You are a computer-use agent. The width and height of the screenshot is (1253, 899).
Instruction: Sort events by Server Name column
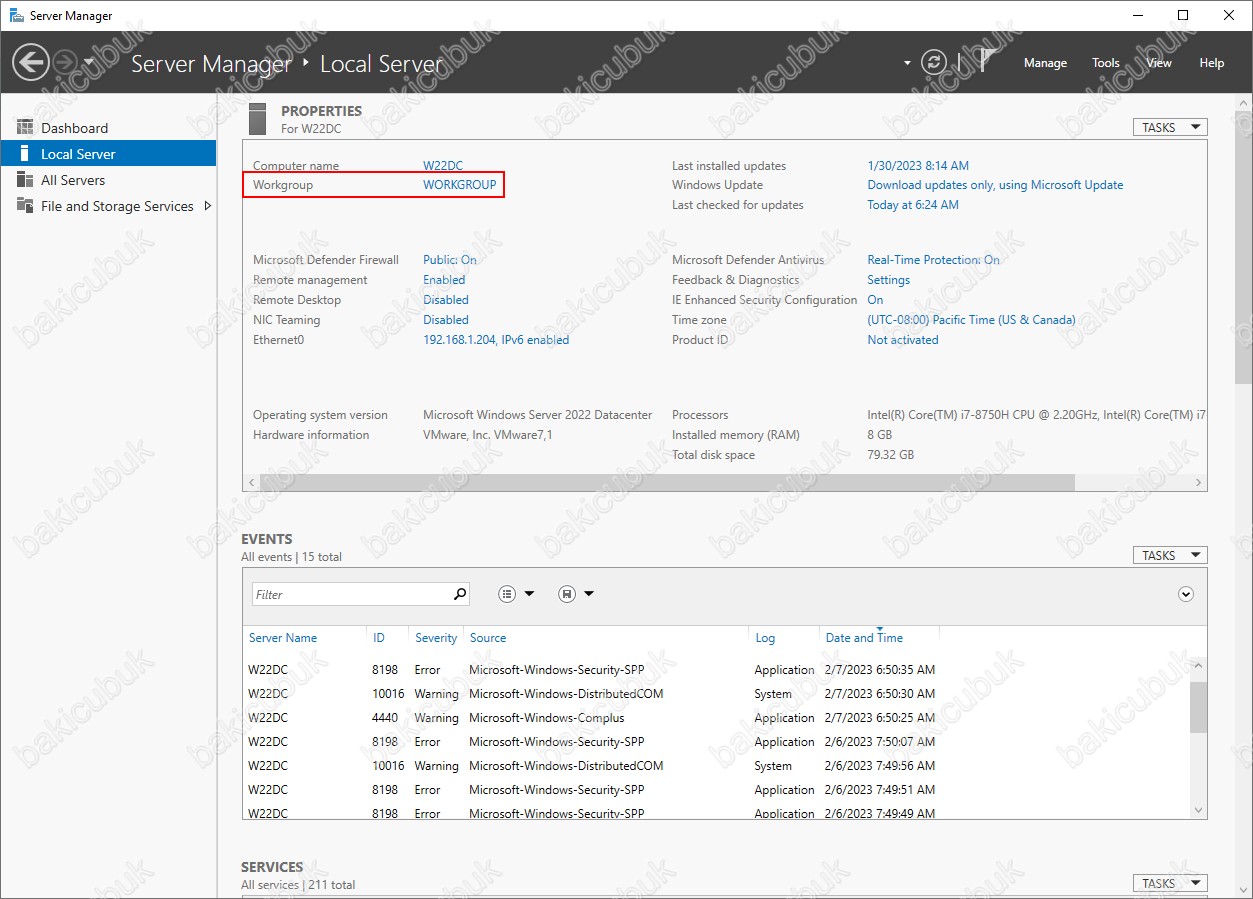click(x=283, y=638)
